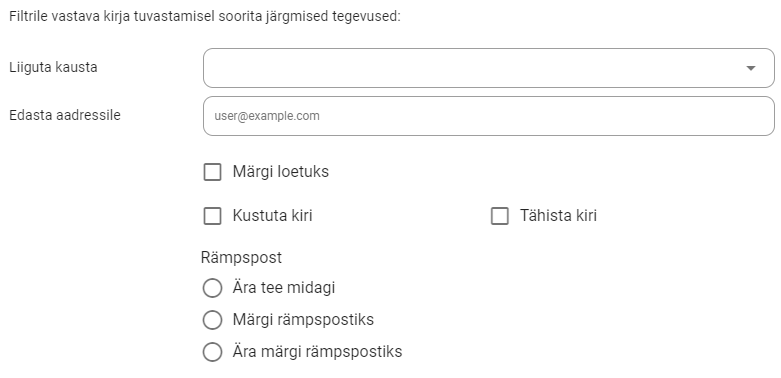Click the dropdown arrow for Liiguta kausta
Screen dimensions: 781x378
pos(751,68)
